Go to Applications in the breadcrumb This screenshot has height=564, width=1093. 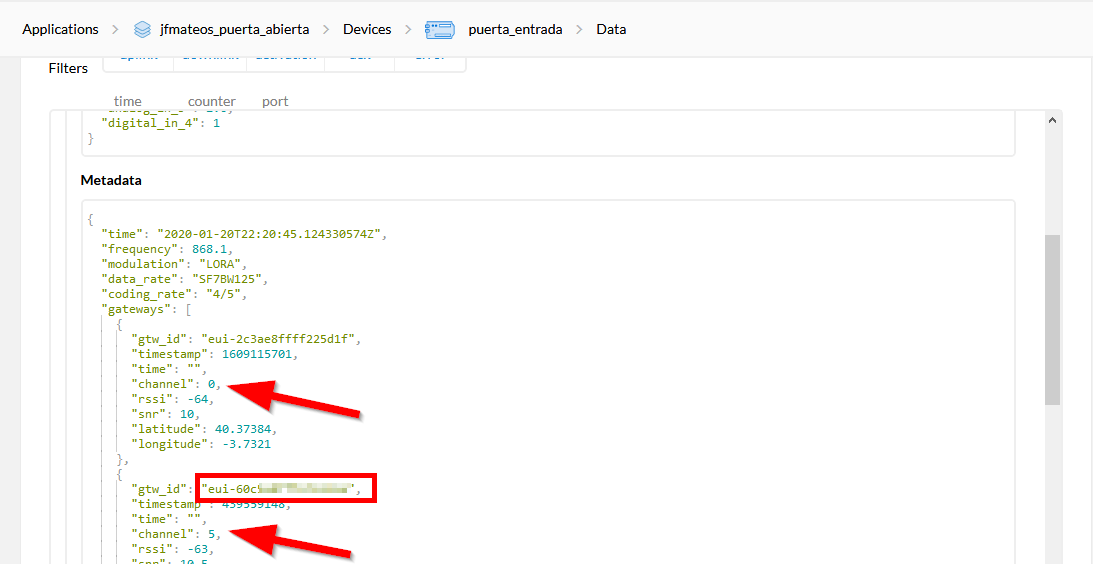pyautogui.click(x=60, y=30)
